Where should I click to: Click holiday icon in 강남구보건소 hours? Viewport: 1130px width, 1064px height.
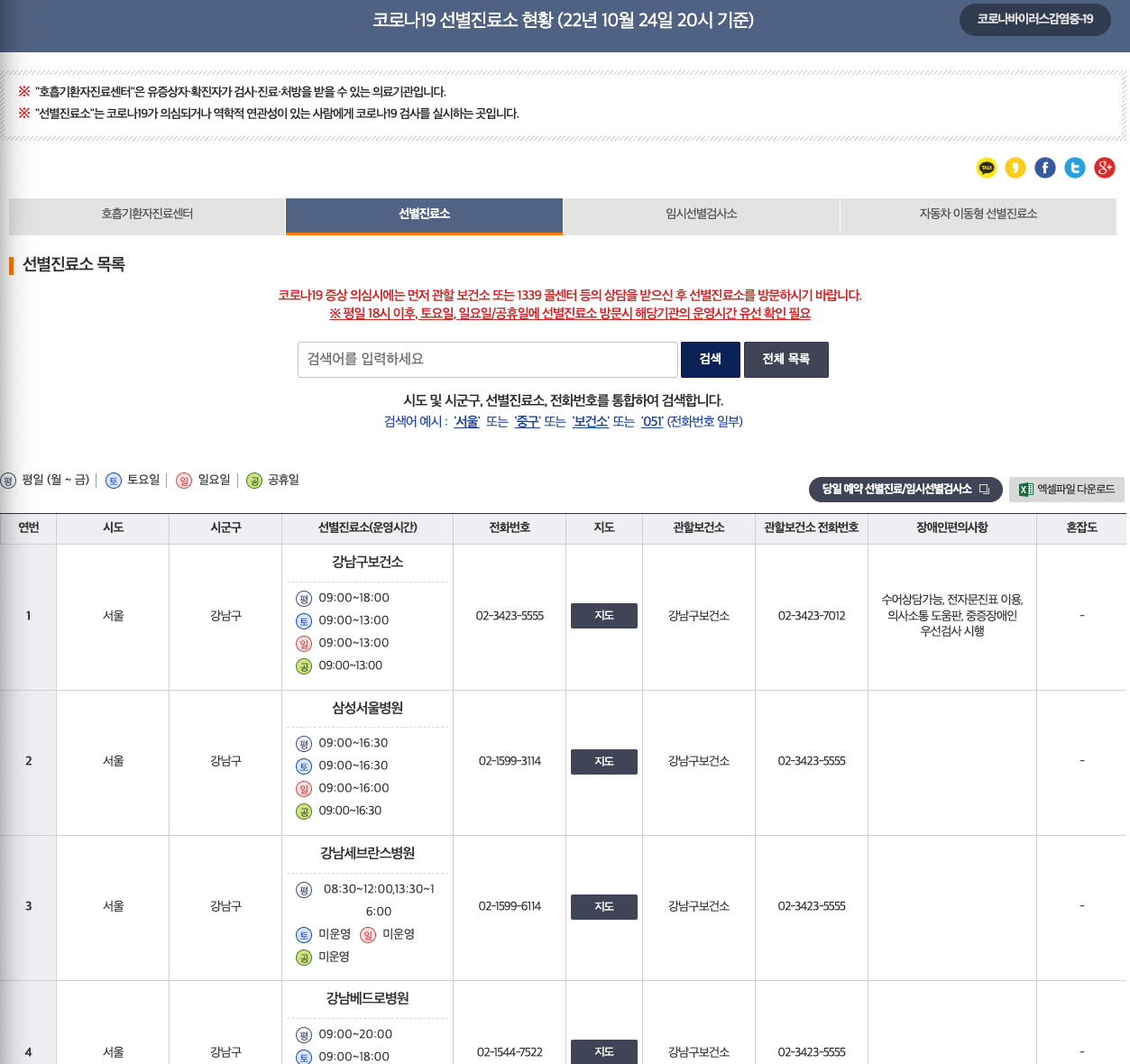(x=304, y=666)
